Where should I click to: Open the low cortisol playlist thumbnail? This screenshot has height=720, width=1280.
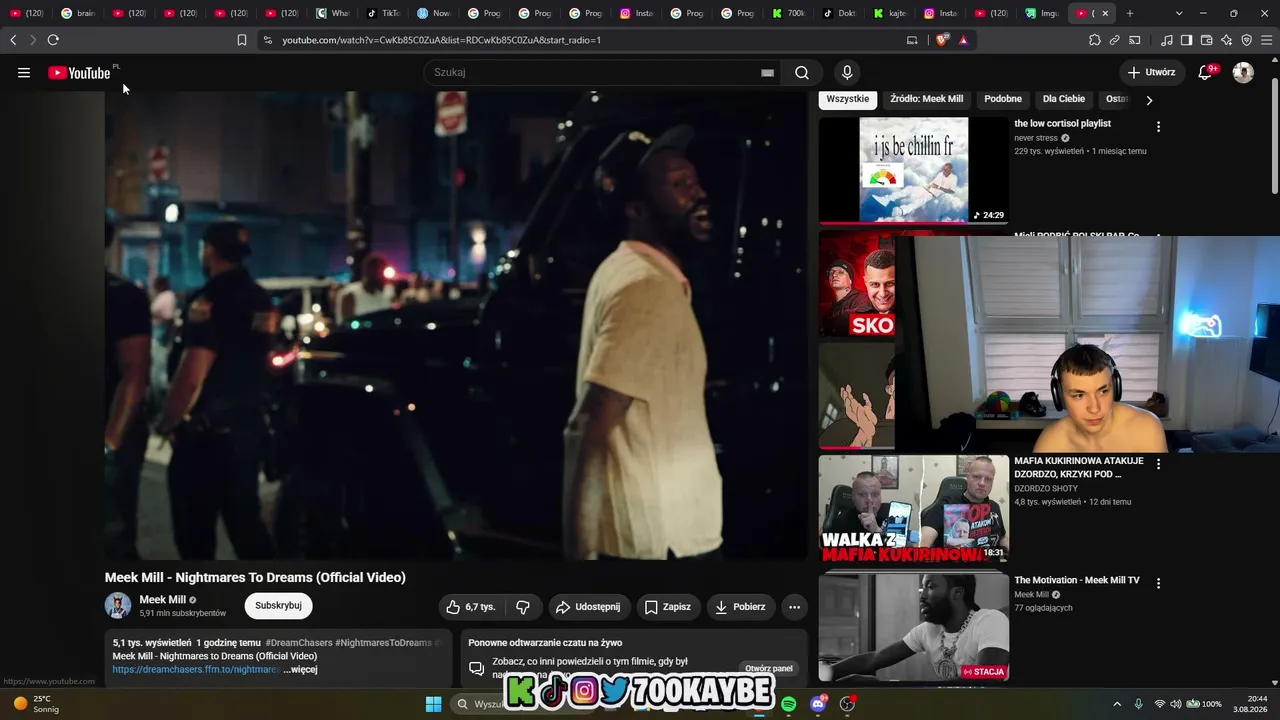914,170
